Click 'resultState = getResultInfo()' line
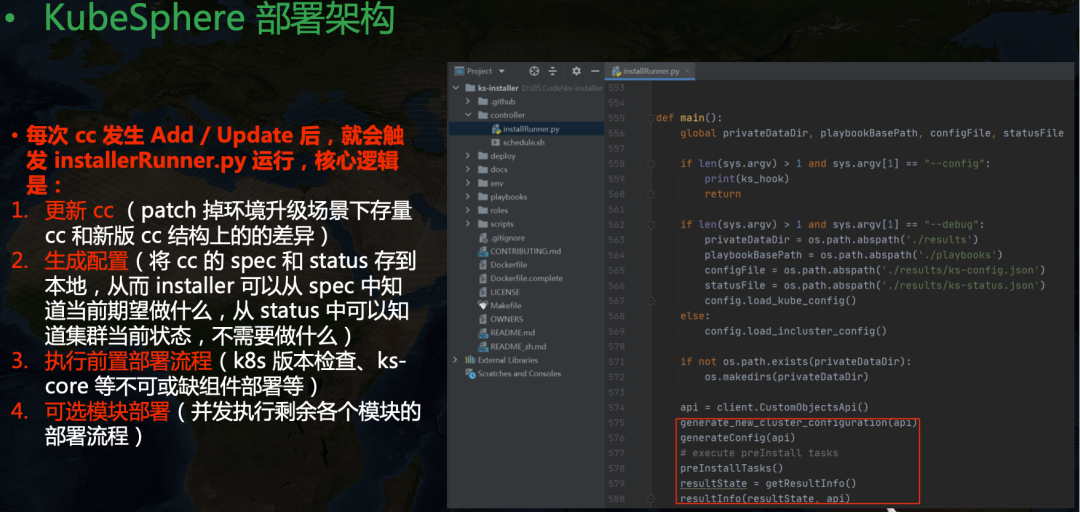Screen dimensions: 1080x512 pyautogui.click(x=768, y=483)
